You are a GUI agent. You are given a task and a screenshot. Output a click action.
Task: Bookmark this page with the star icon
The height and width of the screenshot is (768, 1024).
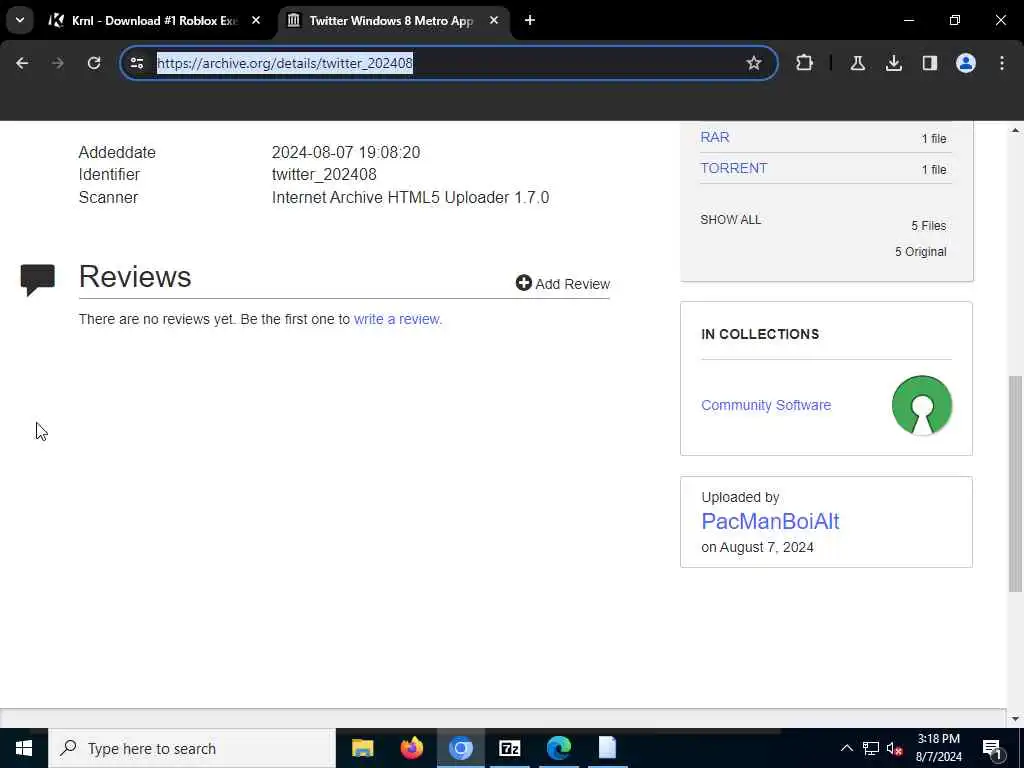click(754, 63)
